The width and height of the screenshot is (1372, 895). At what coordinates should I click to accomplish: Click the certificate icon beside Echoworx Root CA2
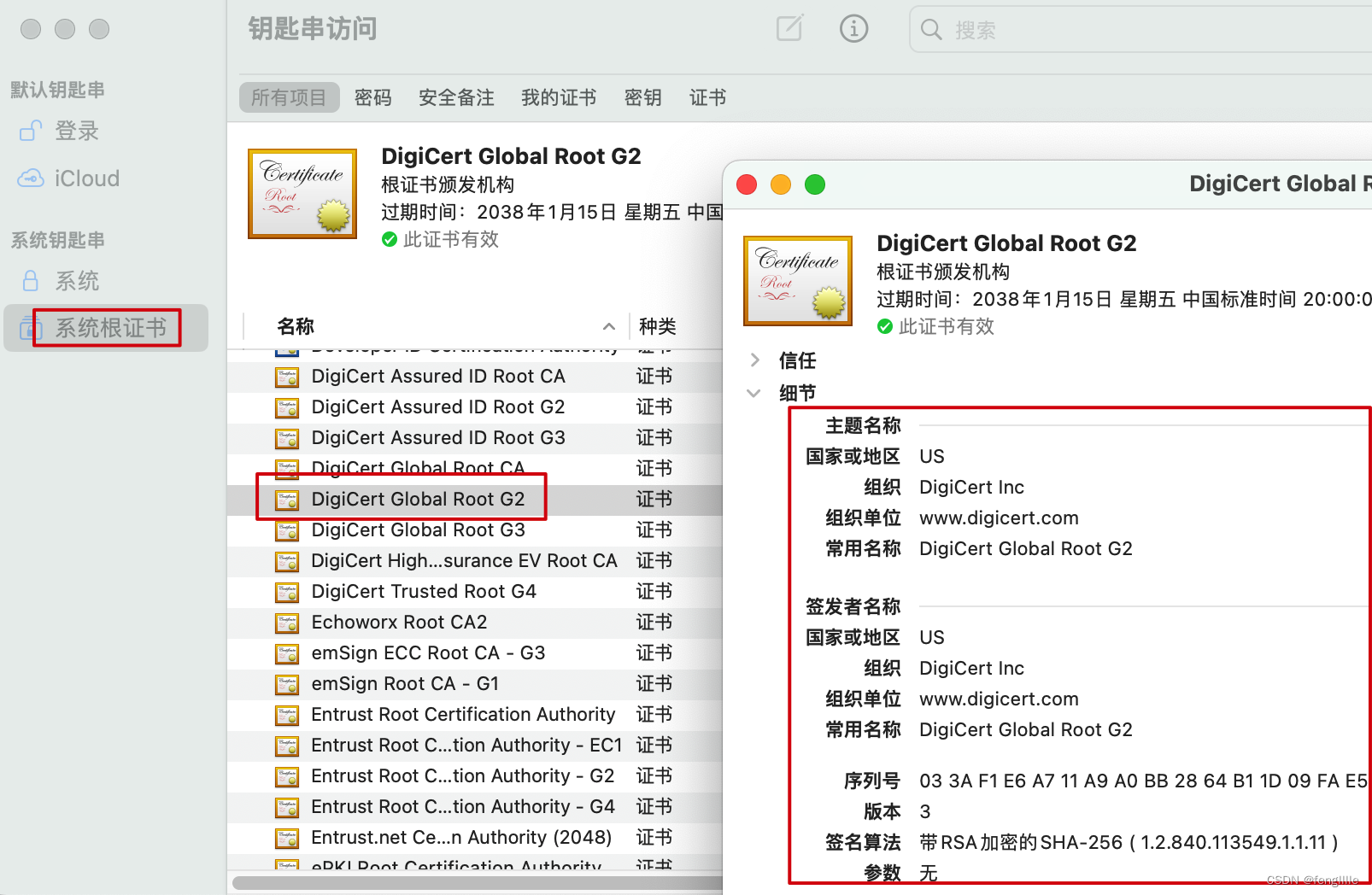click(x=286, y=623)
